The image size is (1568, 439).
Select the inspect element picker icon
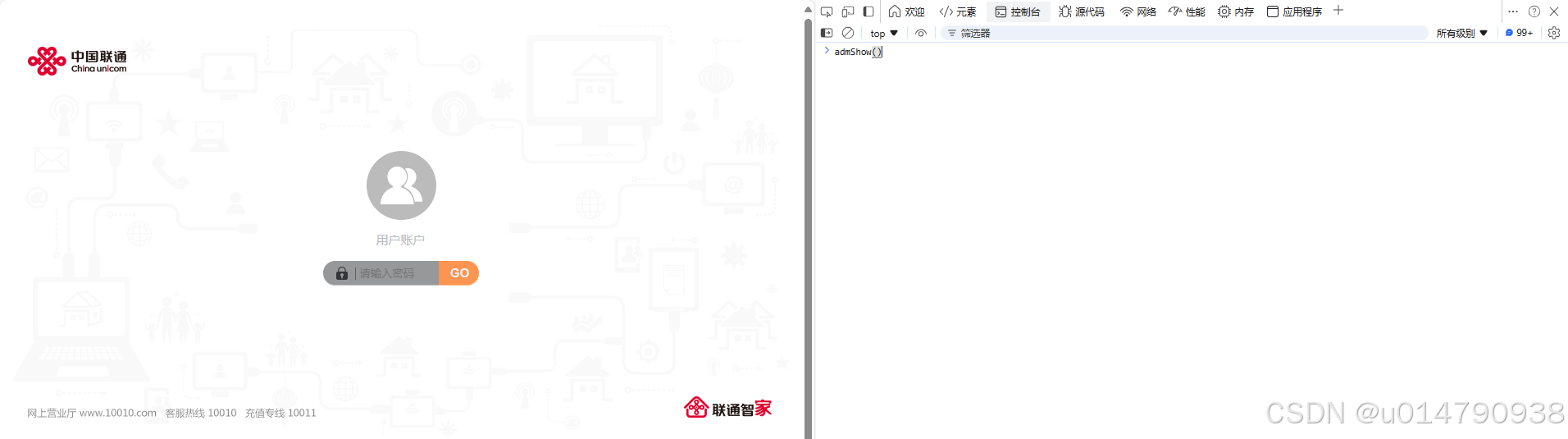[x=827, y=11]
